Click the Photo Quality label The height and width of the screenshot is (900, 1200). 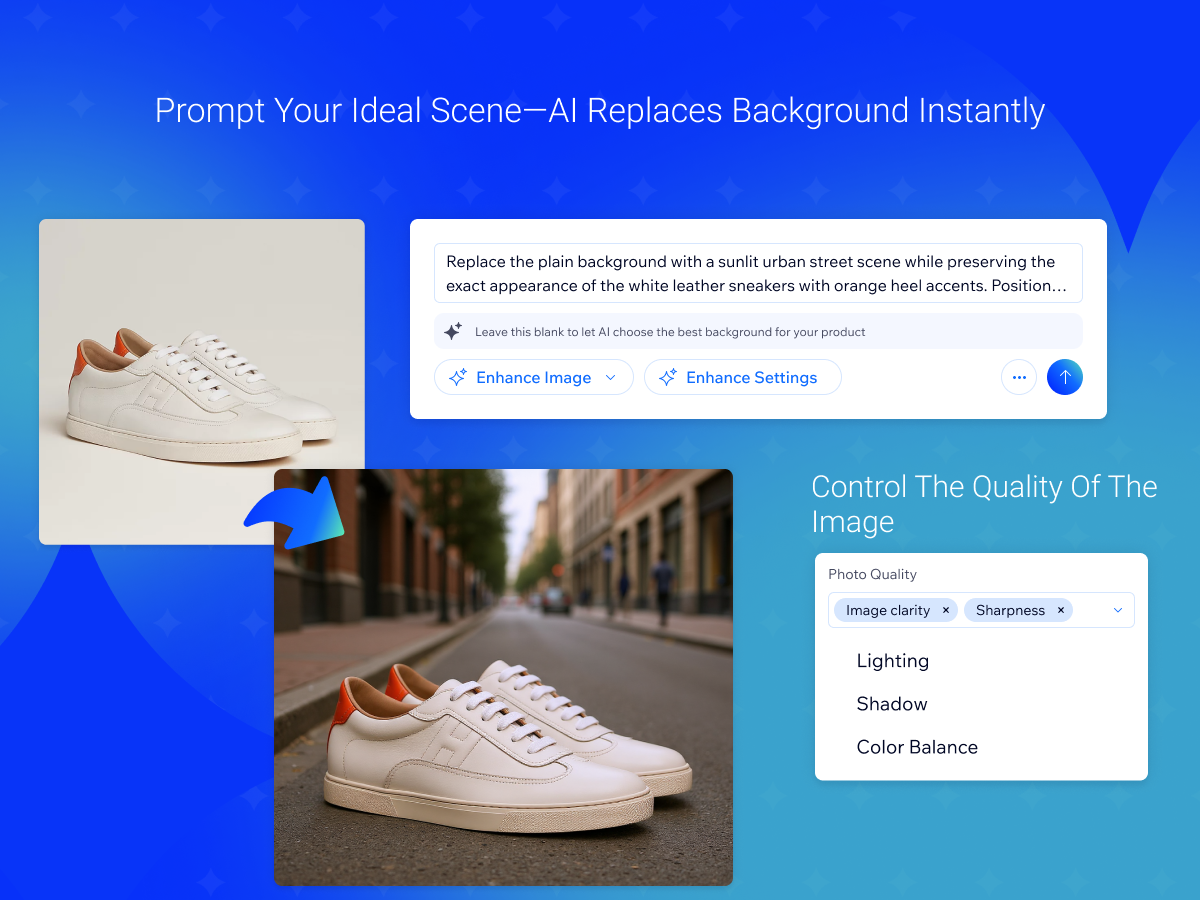click(x=872, y=574)
